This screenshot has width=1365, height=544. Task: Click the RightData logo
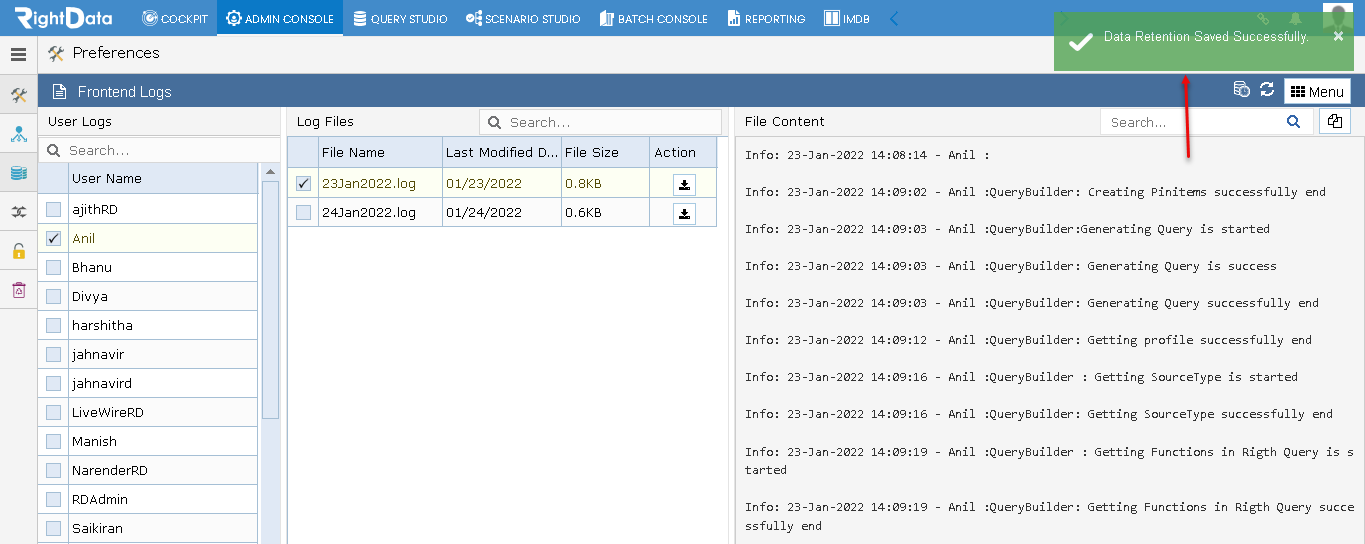63,17
